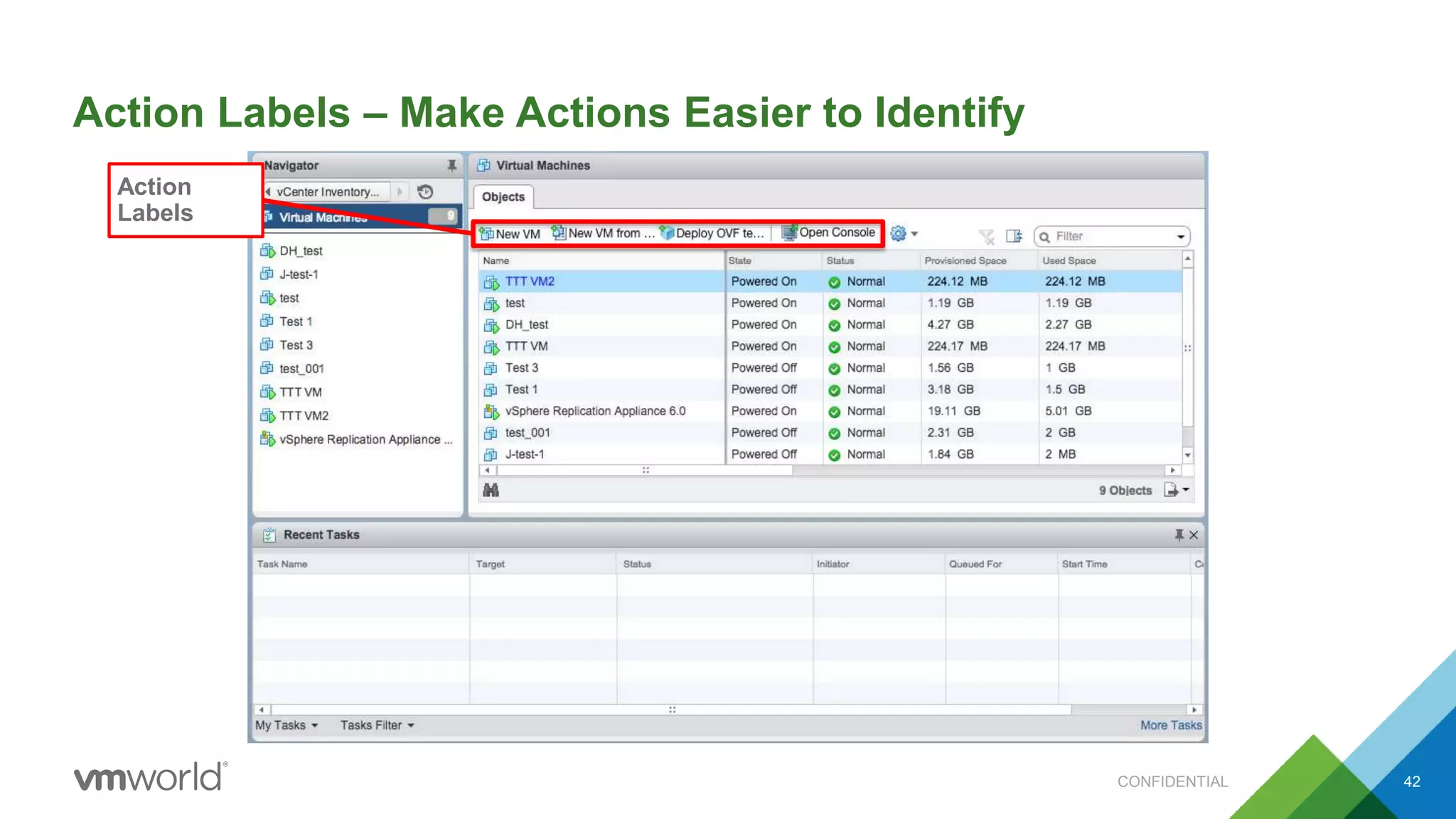Select TTT VM in Navigator list
The width and height of the screenshot is (1456, 819).
coord(300,392)
